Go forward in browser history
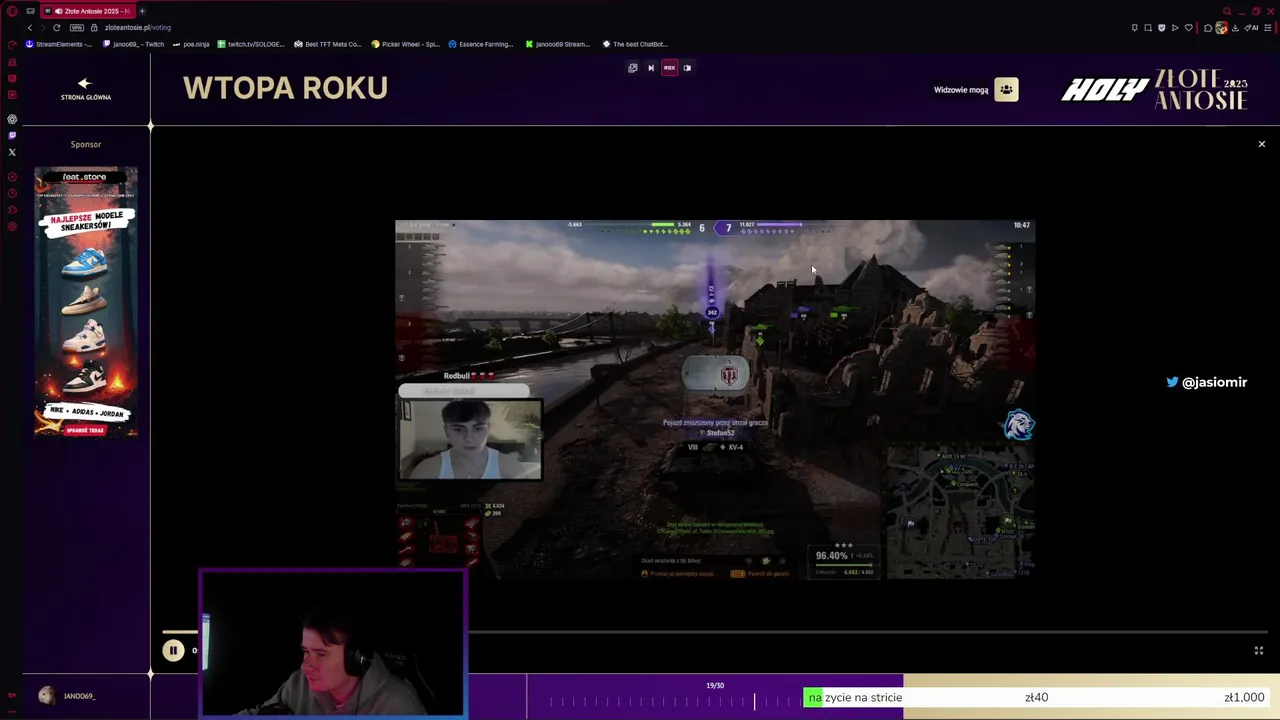This screenshot has width=1280, height=720. (x=43, y=27)
